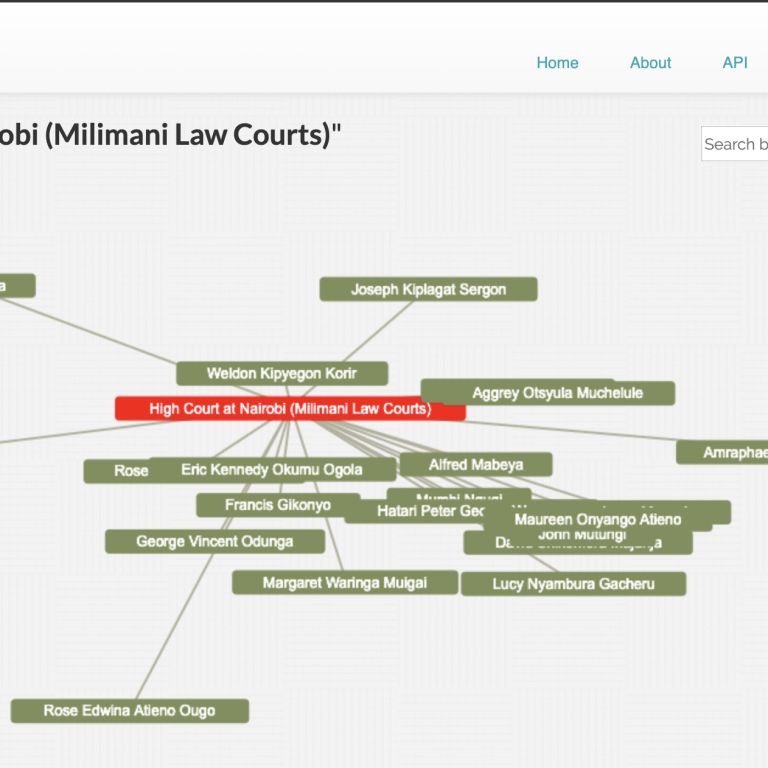Select the Lucy Nyambura Gacheru node
The image size is (768, 768).
click(x=573, y=584)
